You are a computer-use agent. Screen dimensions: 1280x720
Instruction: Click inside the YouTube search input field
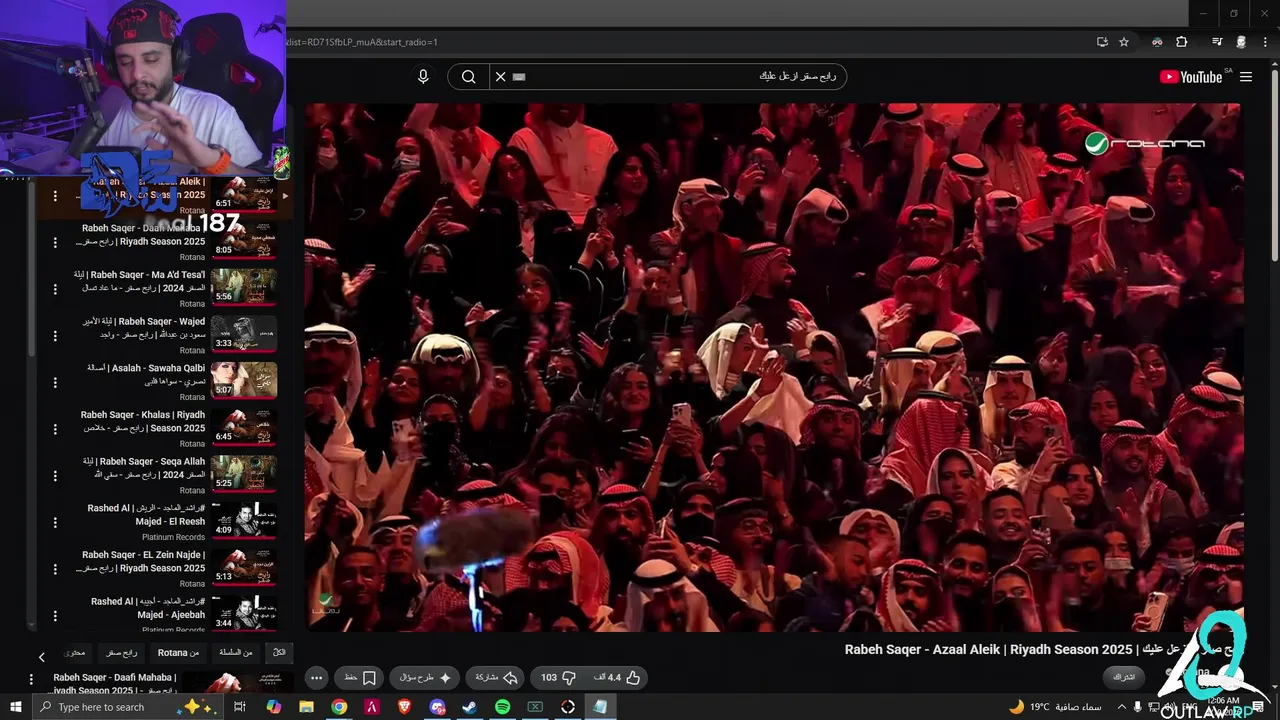click(678, 77)
